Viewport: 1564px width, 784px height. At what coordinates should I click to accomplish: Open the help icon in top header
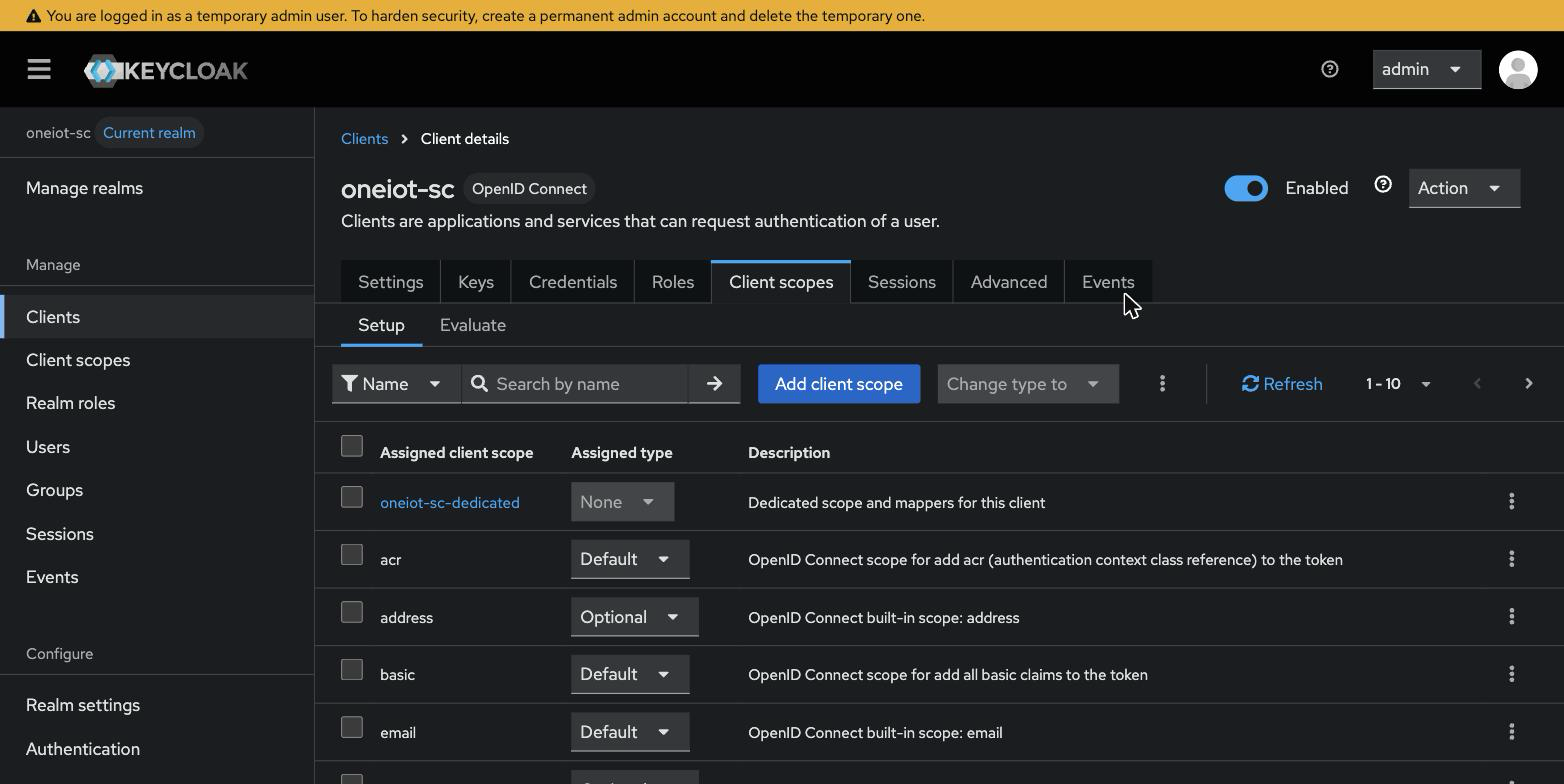pos(1329,69)
